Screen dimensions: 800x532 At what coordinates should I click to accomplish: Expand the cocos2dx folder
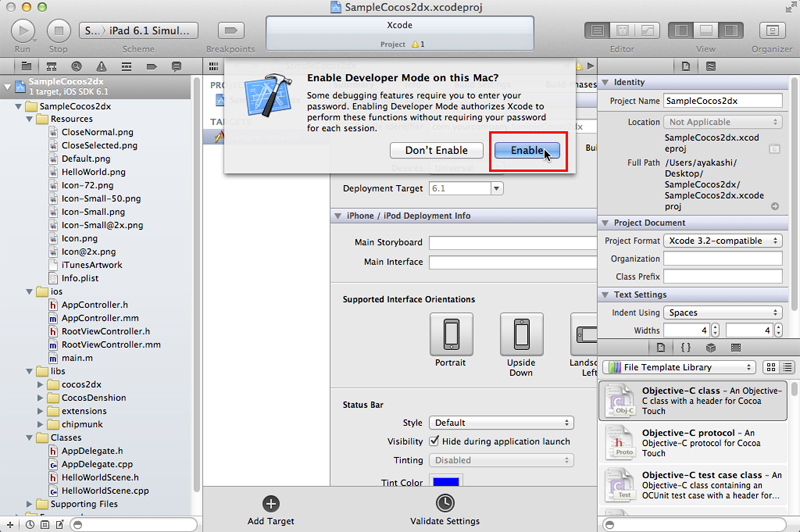[40, 385]
